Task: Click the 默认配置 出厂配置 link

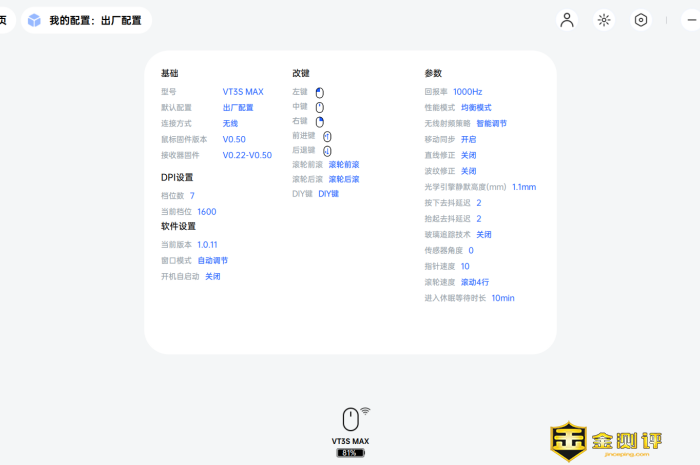Action: 237,107
